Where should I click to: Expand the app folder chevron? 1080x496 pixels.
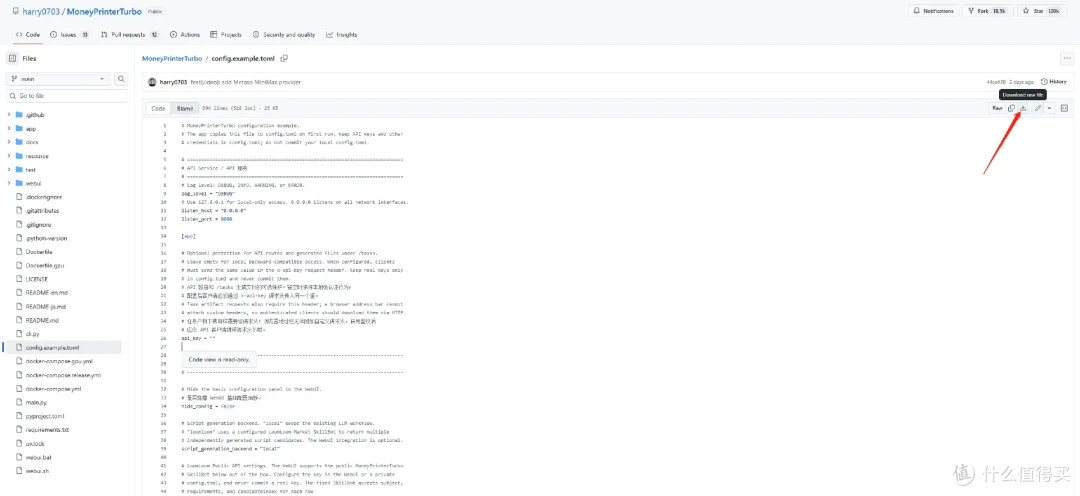[10, 129]
